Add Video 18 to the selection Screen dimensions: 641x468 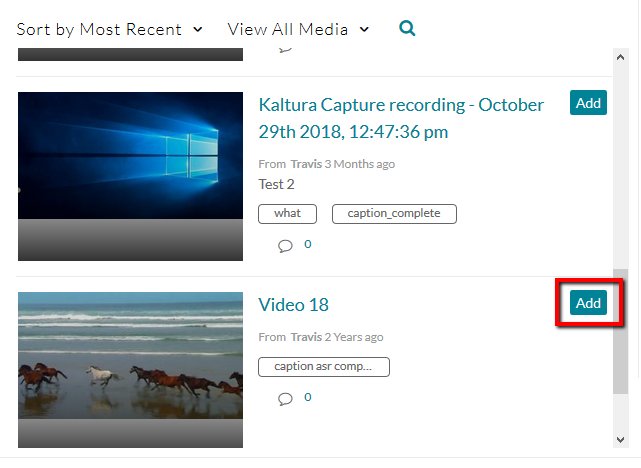pyautogui.click(x=588, y=303)
